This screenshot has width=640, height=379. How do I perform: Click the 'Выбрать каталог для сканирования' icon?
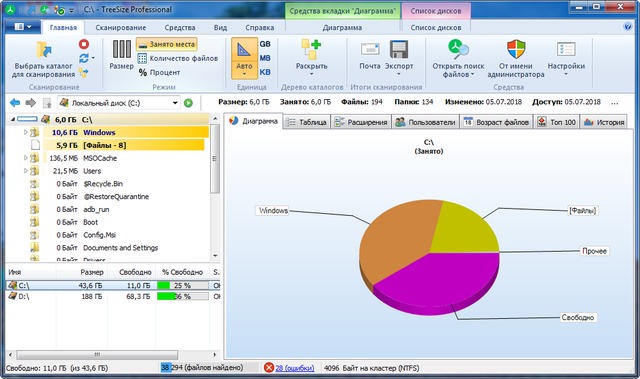click(44, 51)
